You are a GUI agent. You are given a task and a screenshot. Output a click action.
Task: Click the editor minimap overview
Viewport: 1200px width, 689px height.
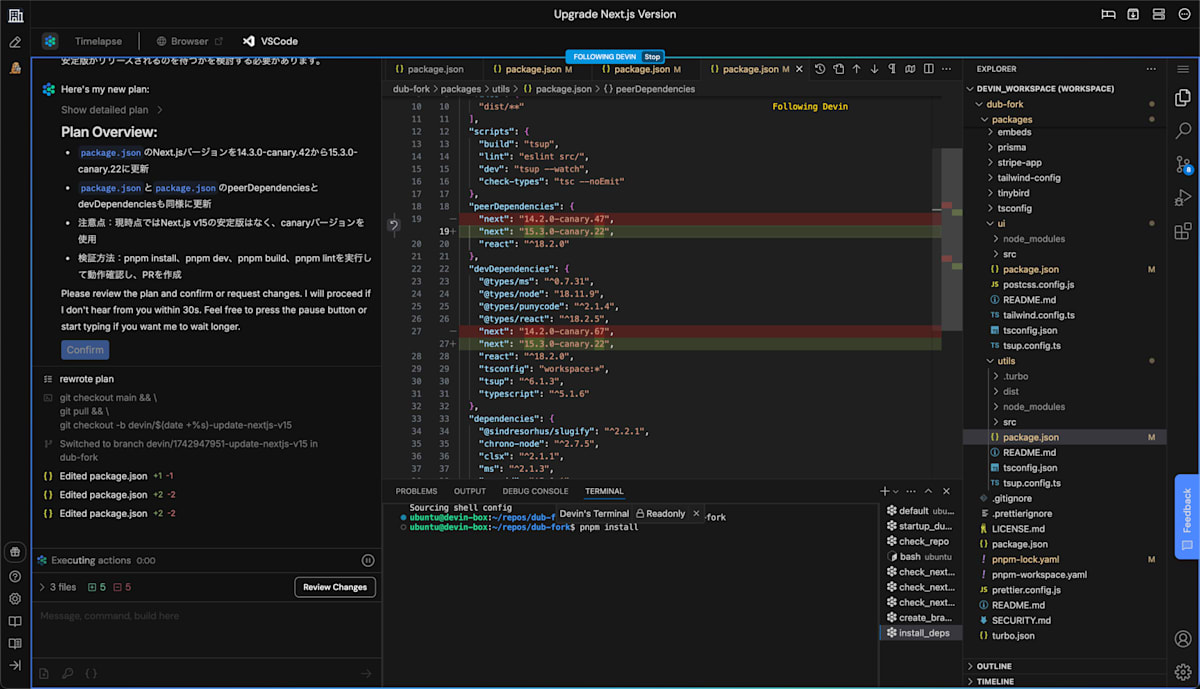point(946,250)
